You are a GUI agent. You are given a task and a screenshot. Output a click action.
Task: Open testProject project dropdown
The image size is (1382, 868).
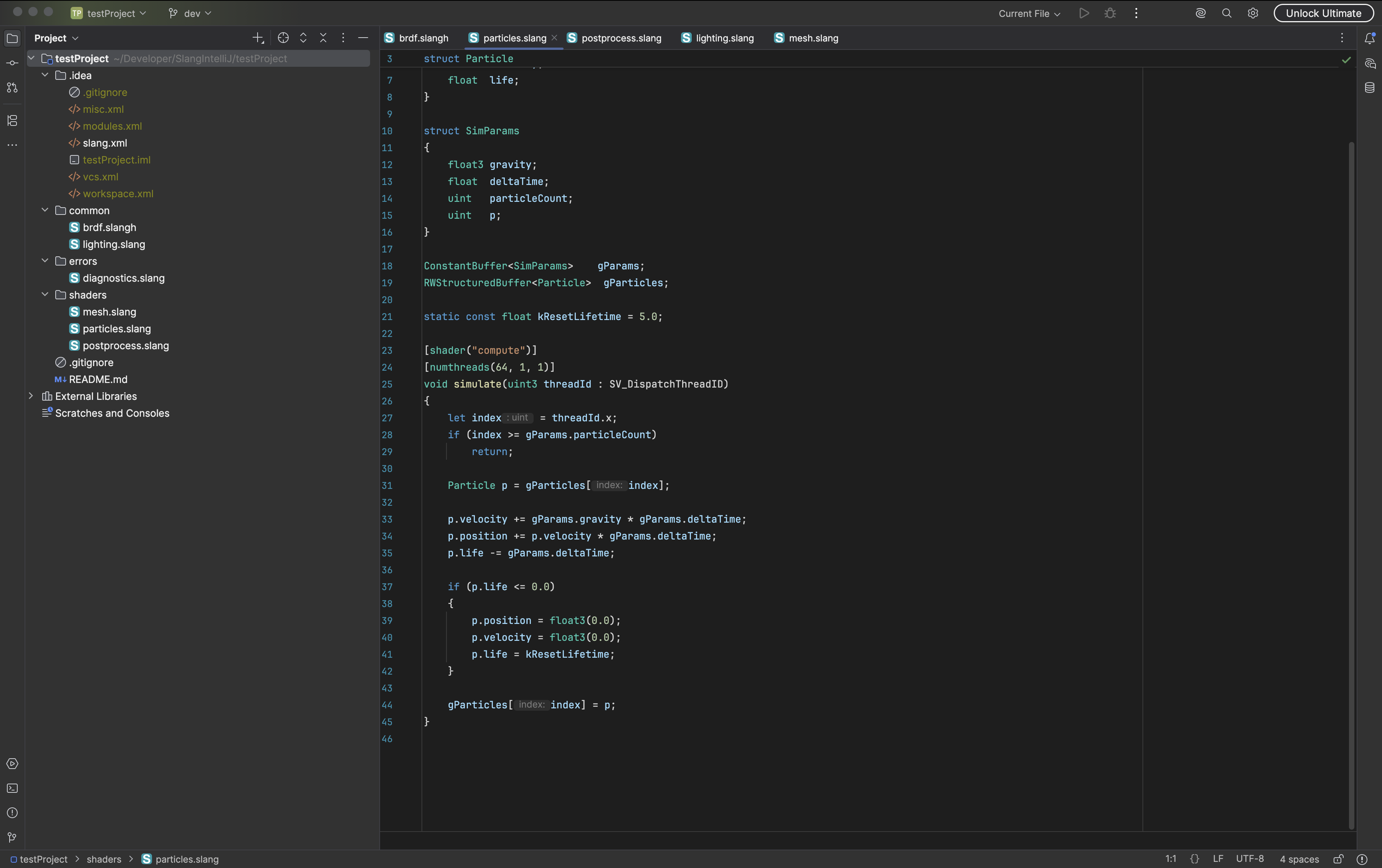(109, 13)
